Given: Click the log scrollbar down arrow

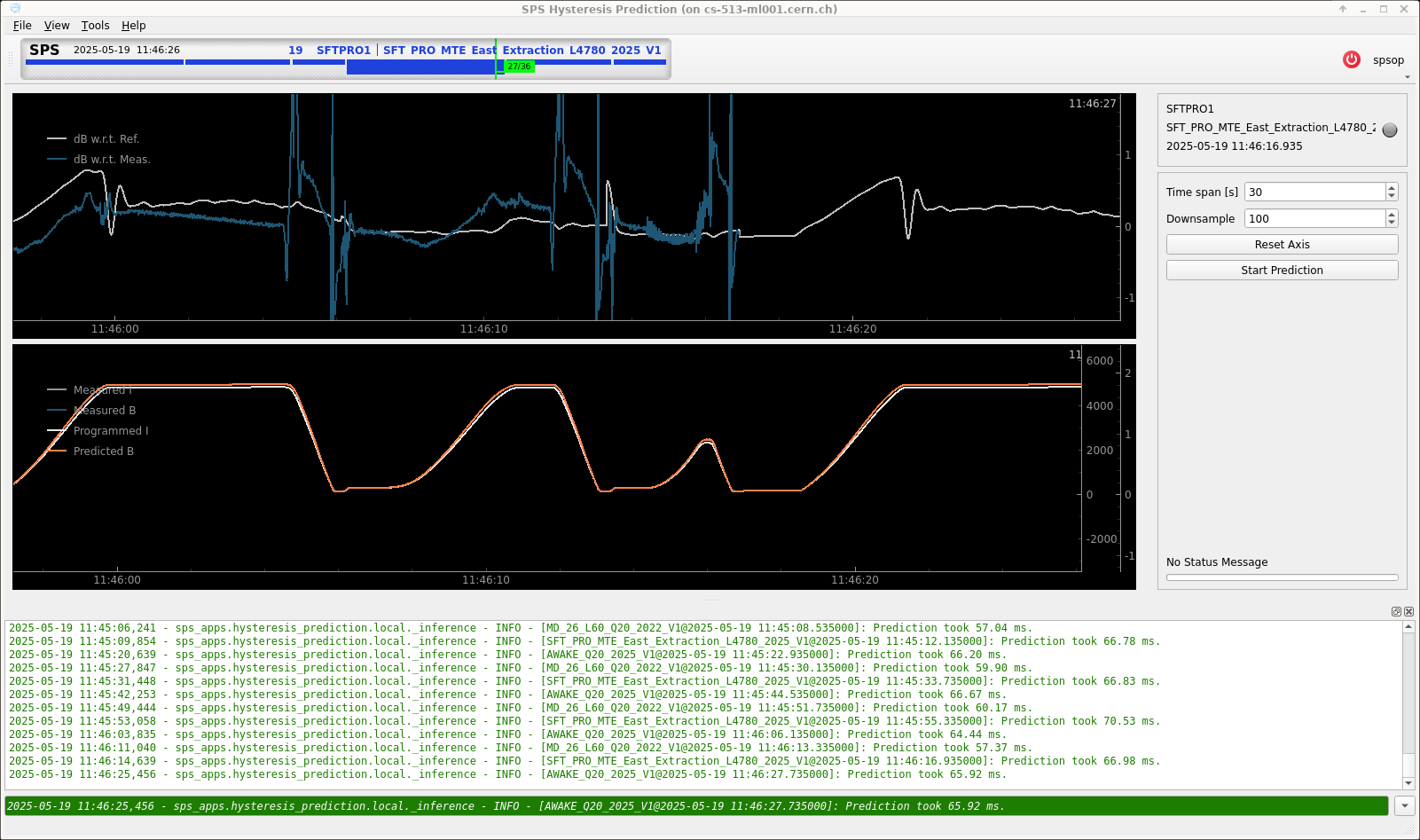Looking at the screenshot, I should click(1408, 783).
